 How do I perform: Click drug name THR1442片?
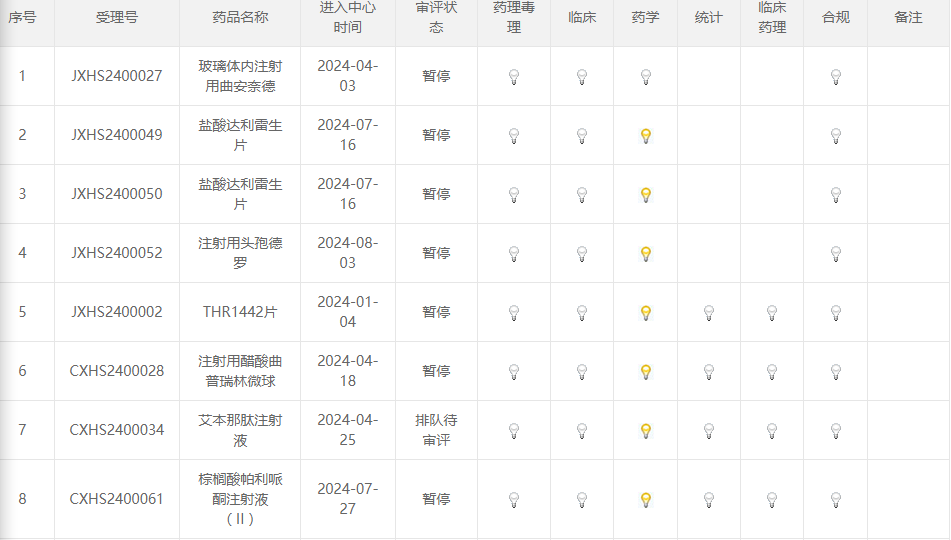pos(240,312)
